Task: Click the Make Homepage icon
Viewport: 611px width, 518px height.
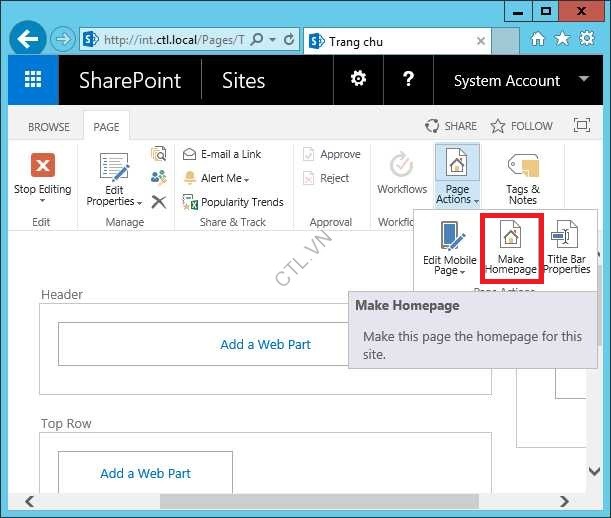Action: click(x=510, y=238)
